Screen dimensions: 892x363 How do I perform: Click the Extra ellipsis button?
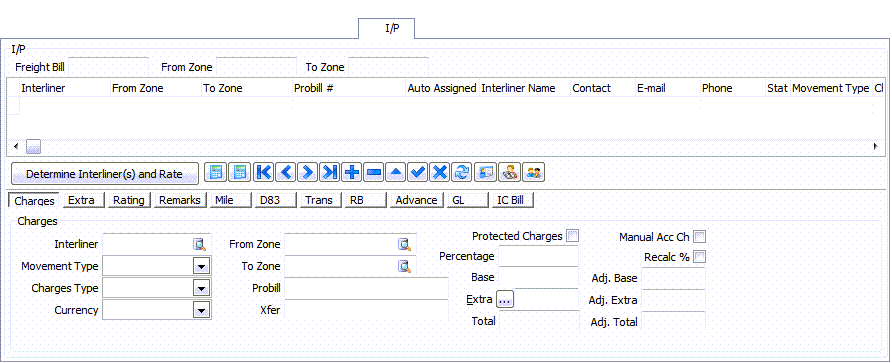(x=505, y=299)
